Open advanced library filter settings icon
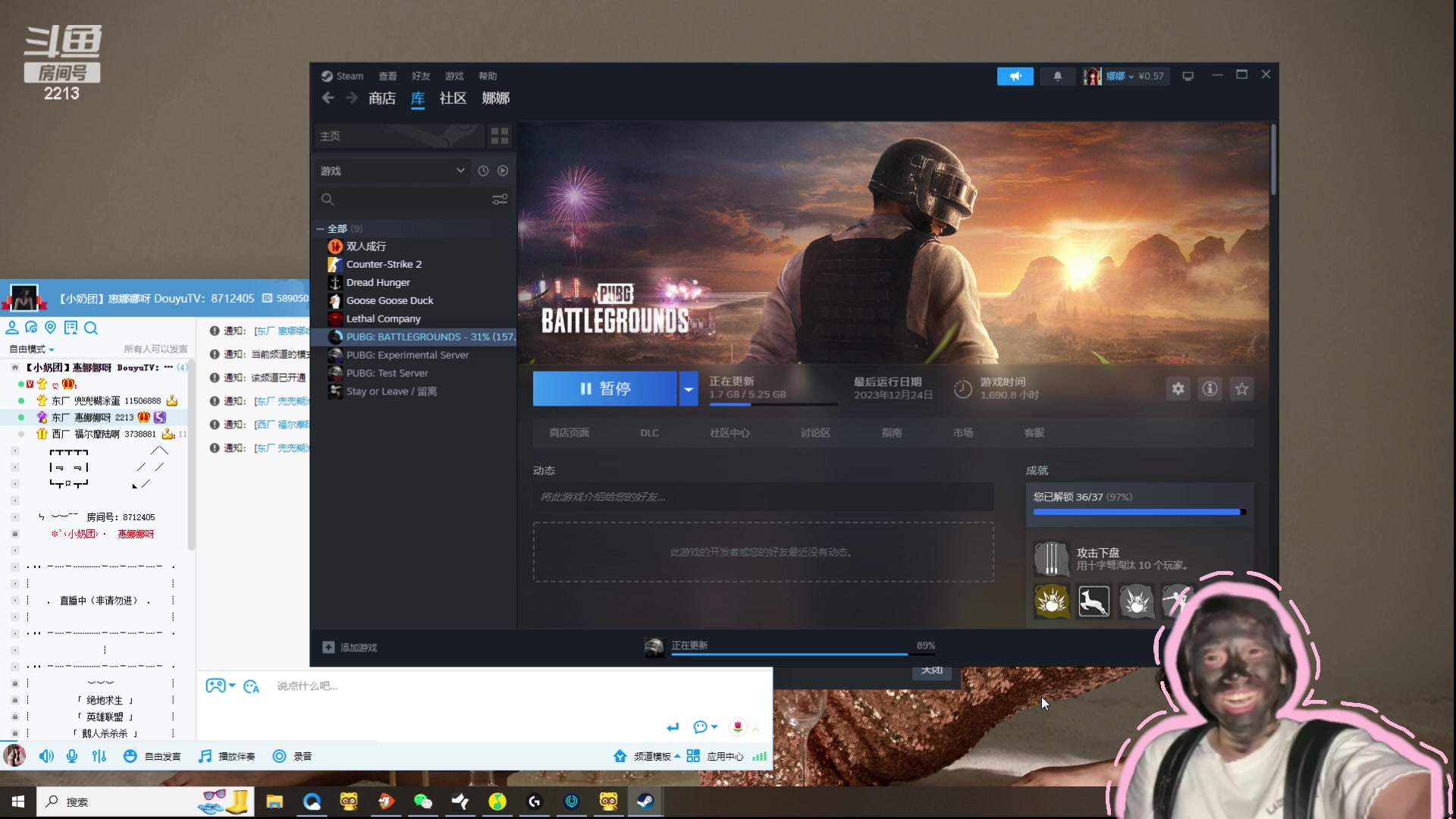 point(500,199)
